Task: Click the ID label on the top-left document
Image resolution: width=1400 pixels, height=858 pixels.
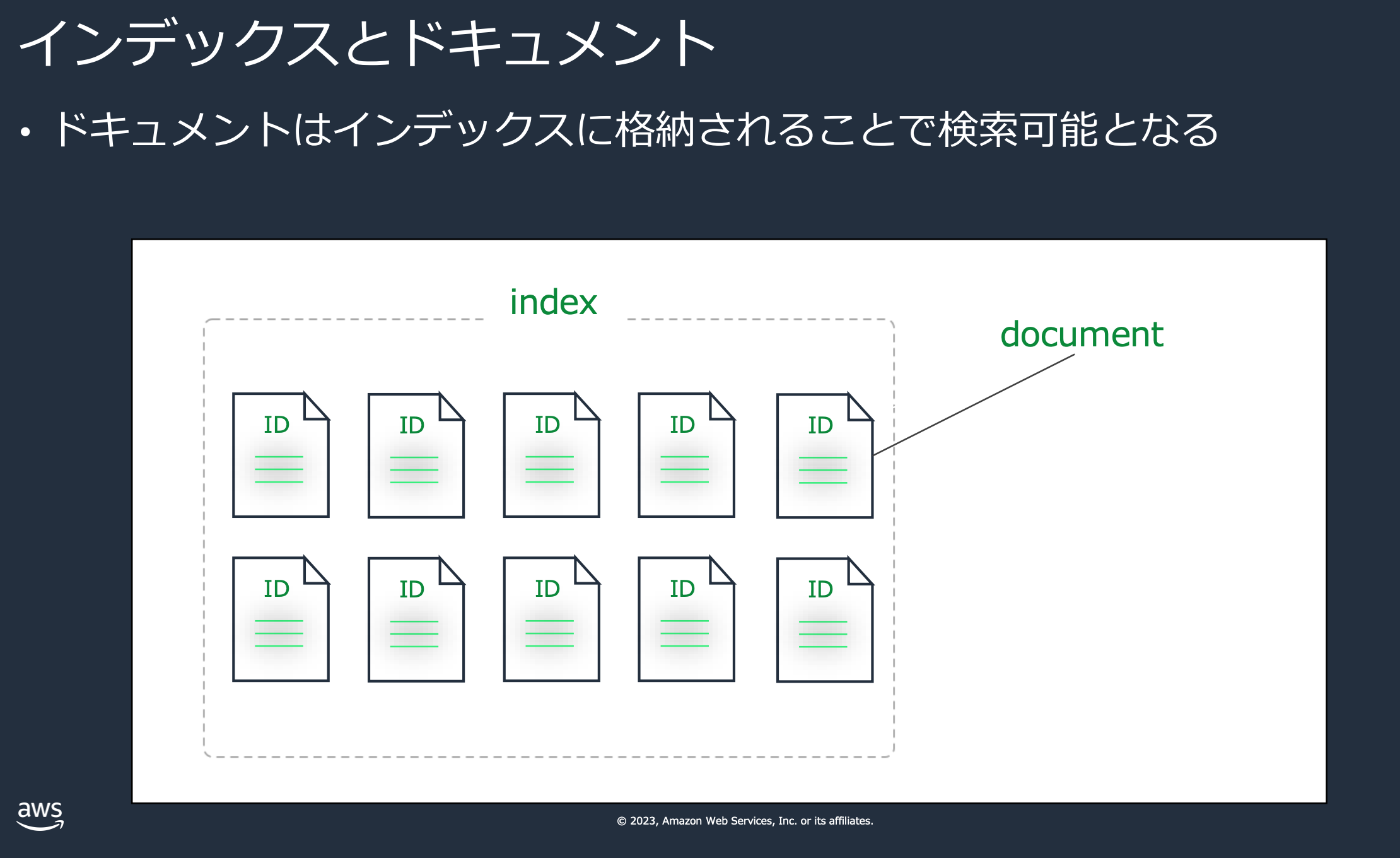Action: tap(277, 424)
